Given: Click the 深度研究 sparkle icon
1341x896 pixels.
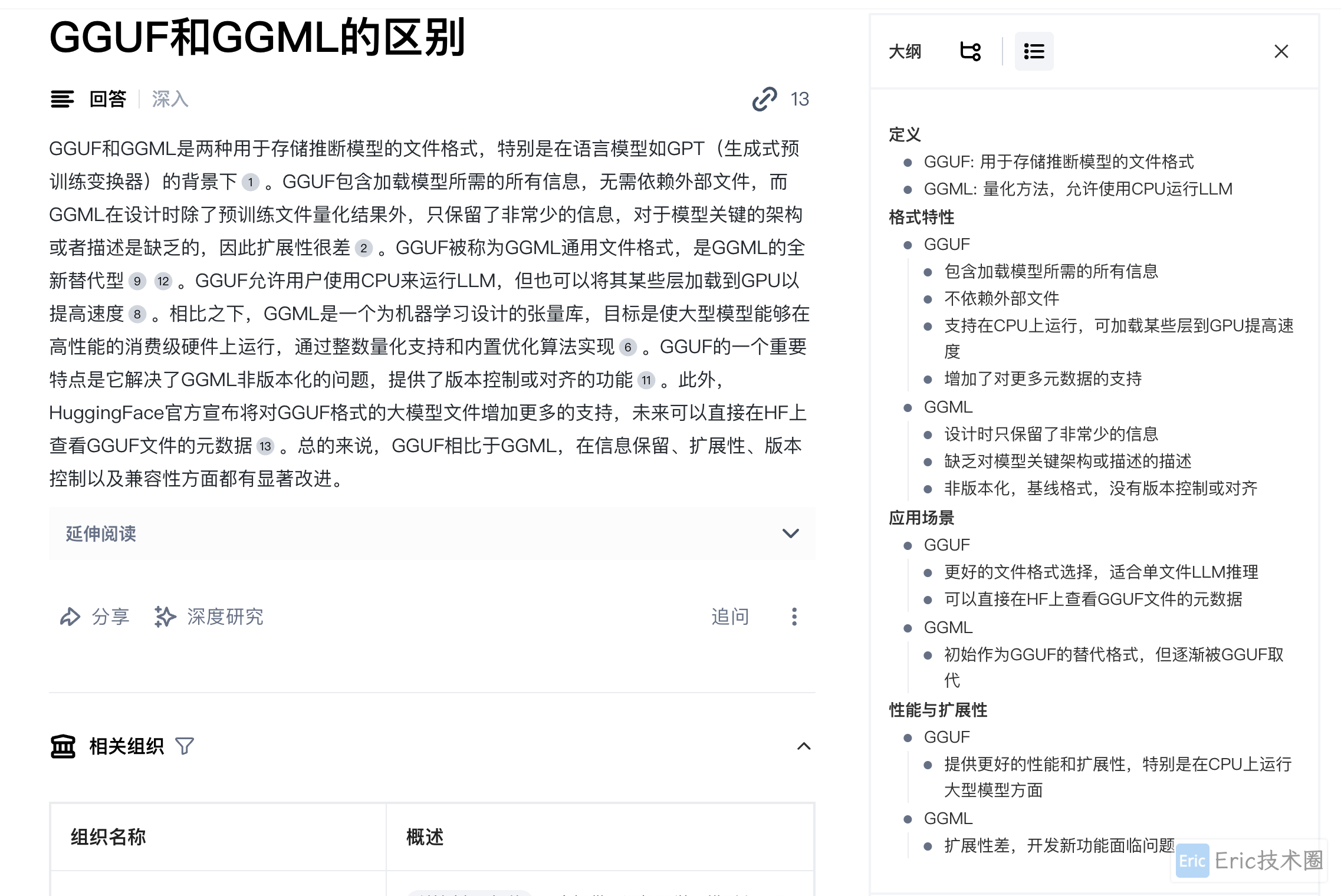Looking at the screenshot, I should point(165,617).
